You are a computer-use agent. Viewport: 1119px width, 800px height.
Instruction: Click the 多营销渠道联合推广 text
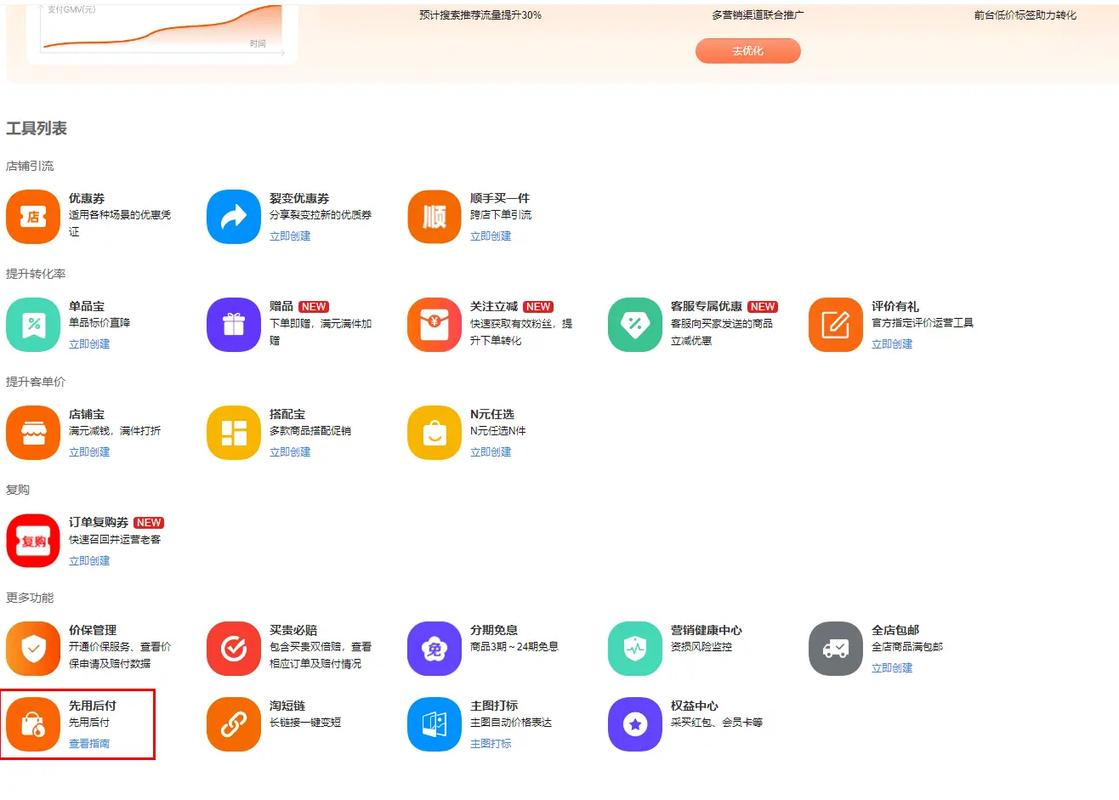click(x=757, y=15)
